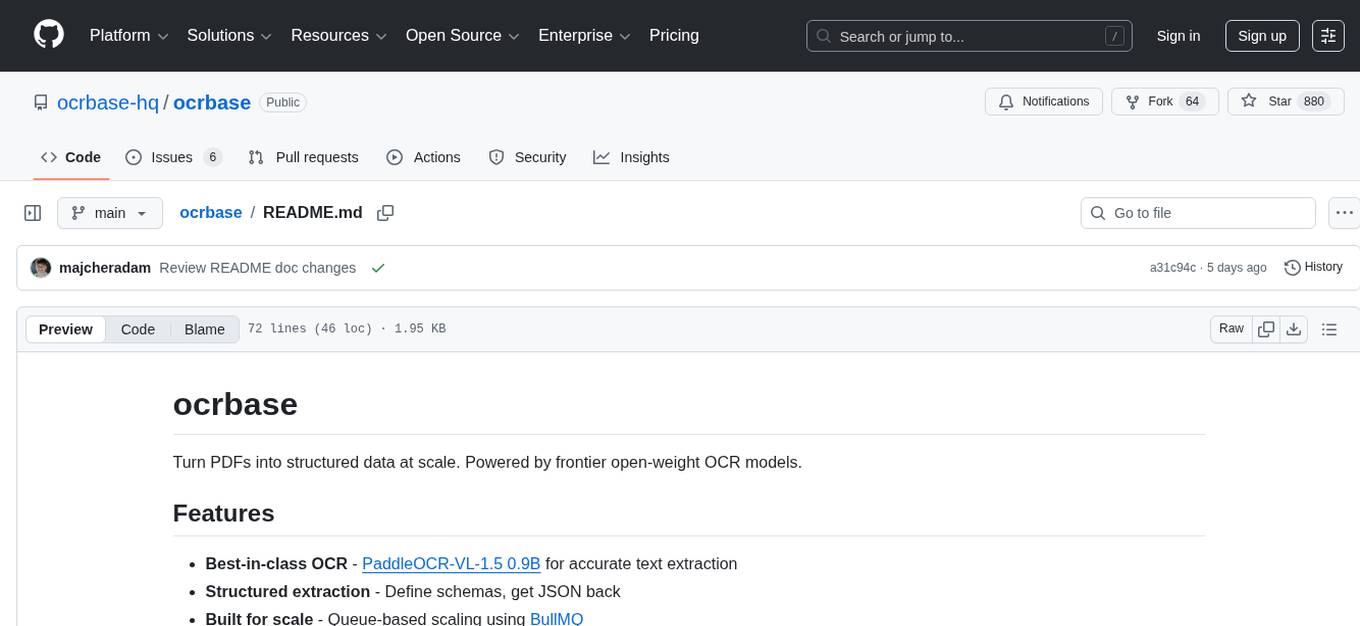1360x626 pixels.
Task: Click the Go to file search field
Action: pos(1197,212)
